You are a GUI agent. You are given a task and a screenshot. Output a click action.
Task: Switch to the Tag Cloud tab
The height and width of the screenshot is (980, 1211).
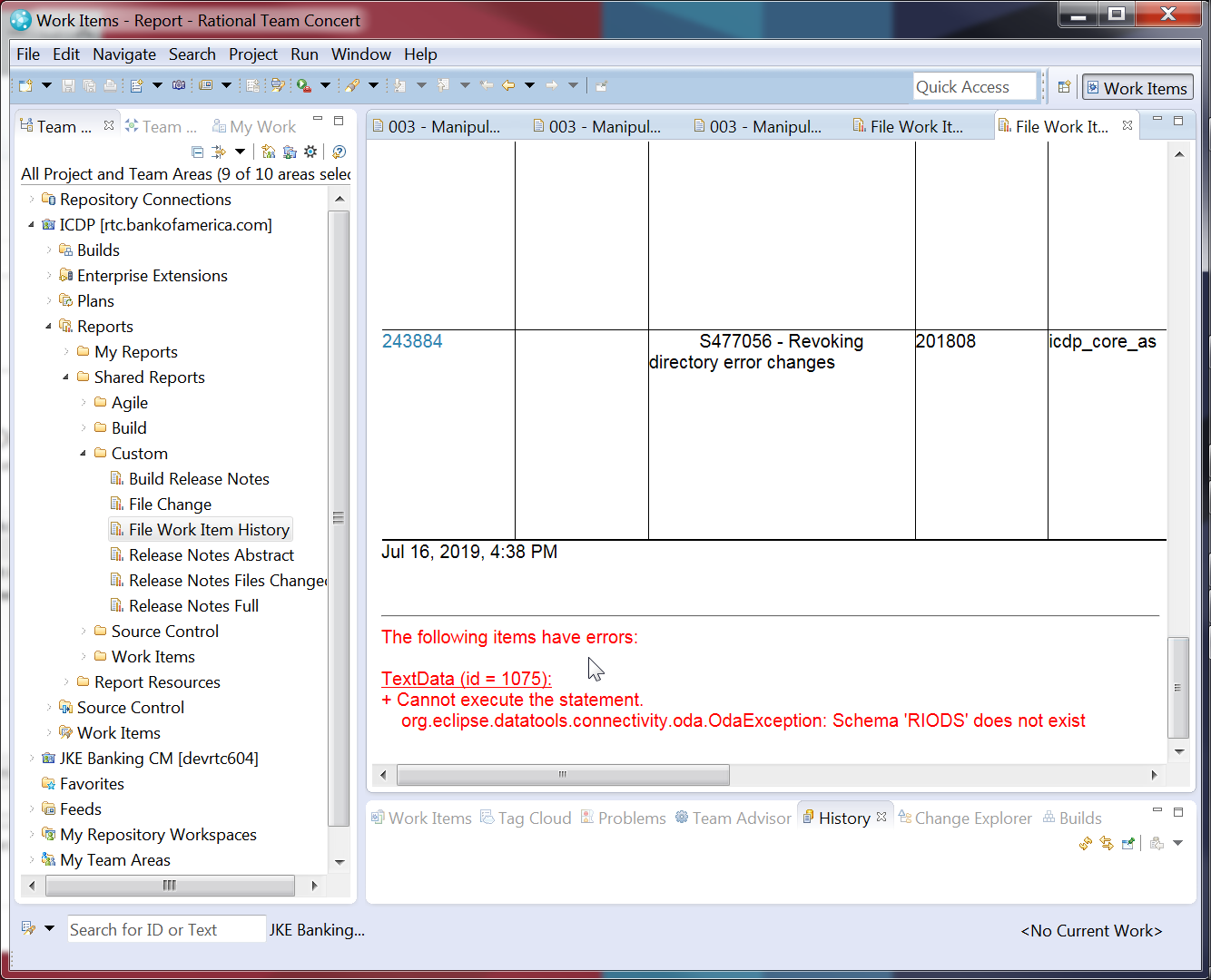click(526, 818)
